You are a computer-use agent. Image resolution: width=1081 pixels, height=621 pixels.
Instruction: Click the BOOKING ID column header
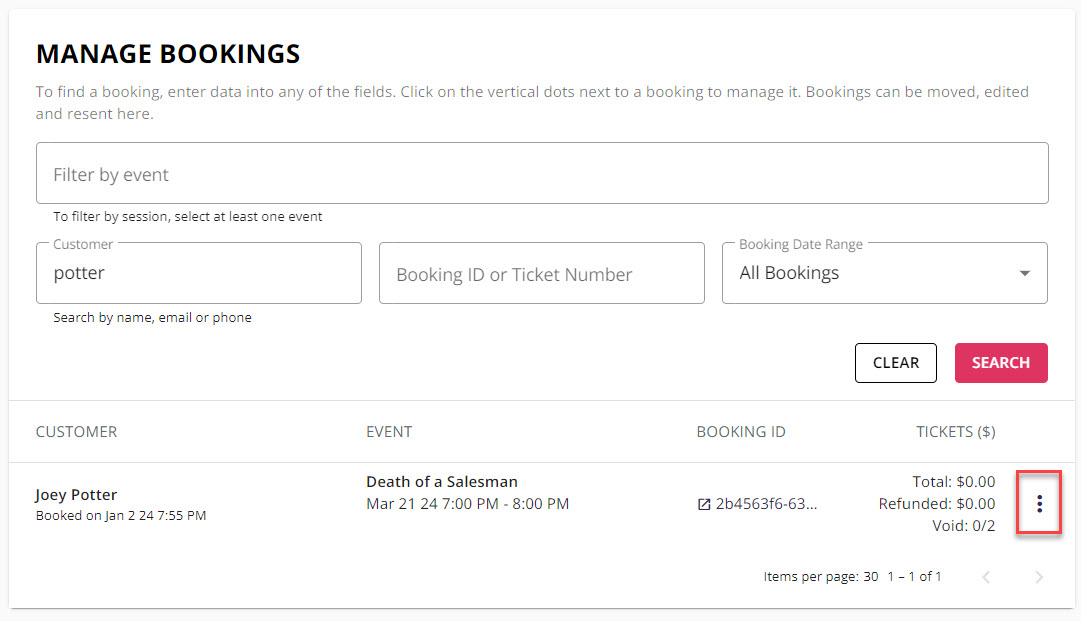coord(741,431)
